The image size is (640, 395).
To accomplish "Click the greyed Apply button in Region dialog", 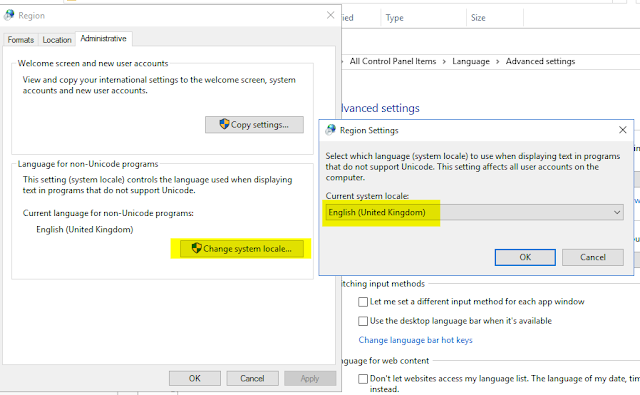I will (x=310, y=378).
